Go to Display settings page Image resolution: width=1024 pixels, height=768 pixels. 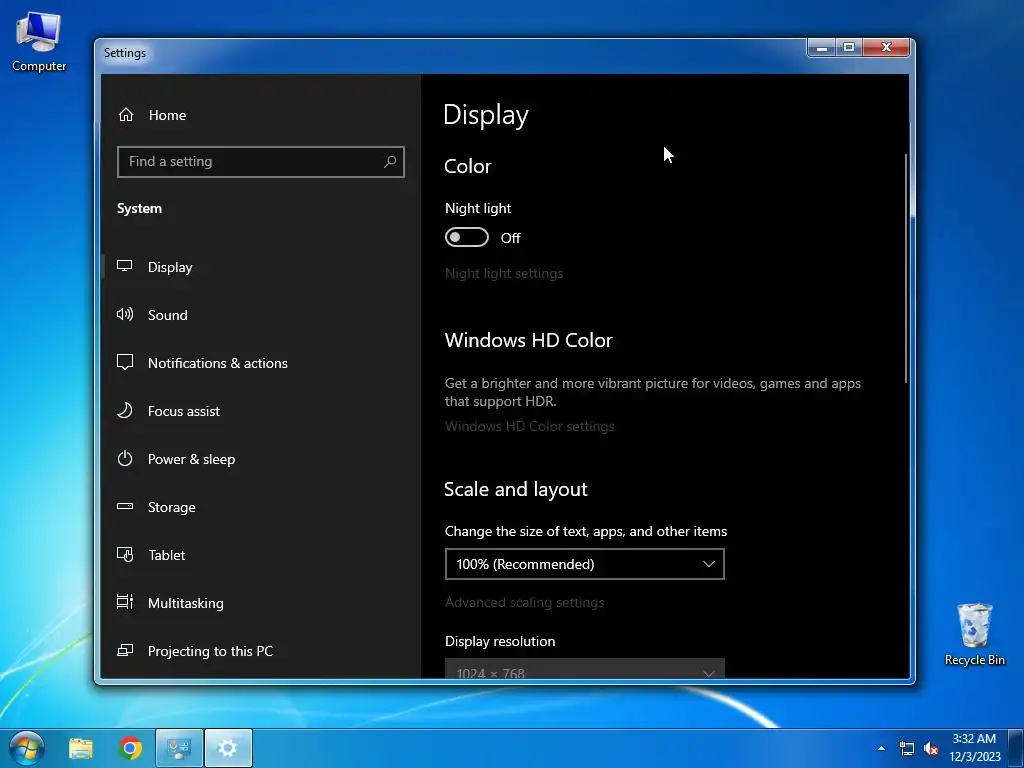coord(261,266)
